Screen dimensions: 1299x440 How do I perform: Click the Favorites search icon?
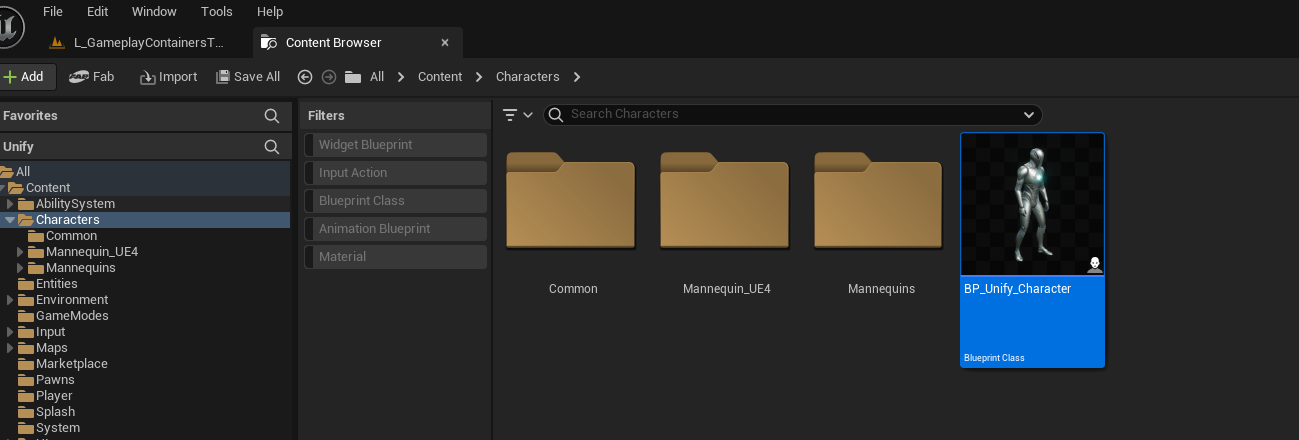[x=271, y=116]
